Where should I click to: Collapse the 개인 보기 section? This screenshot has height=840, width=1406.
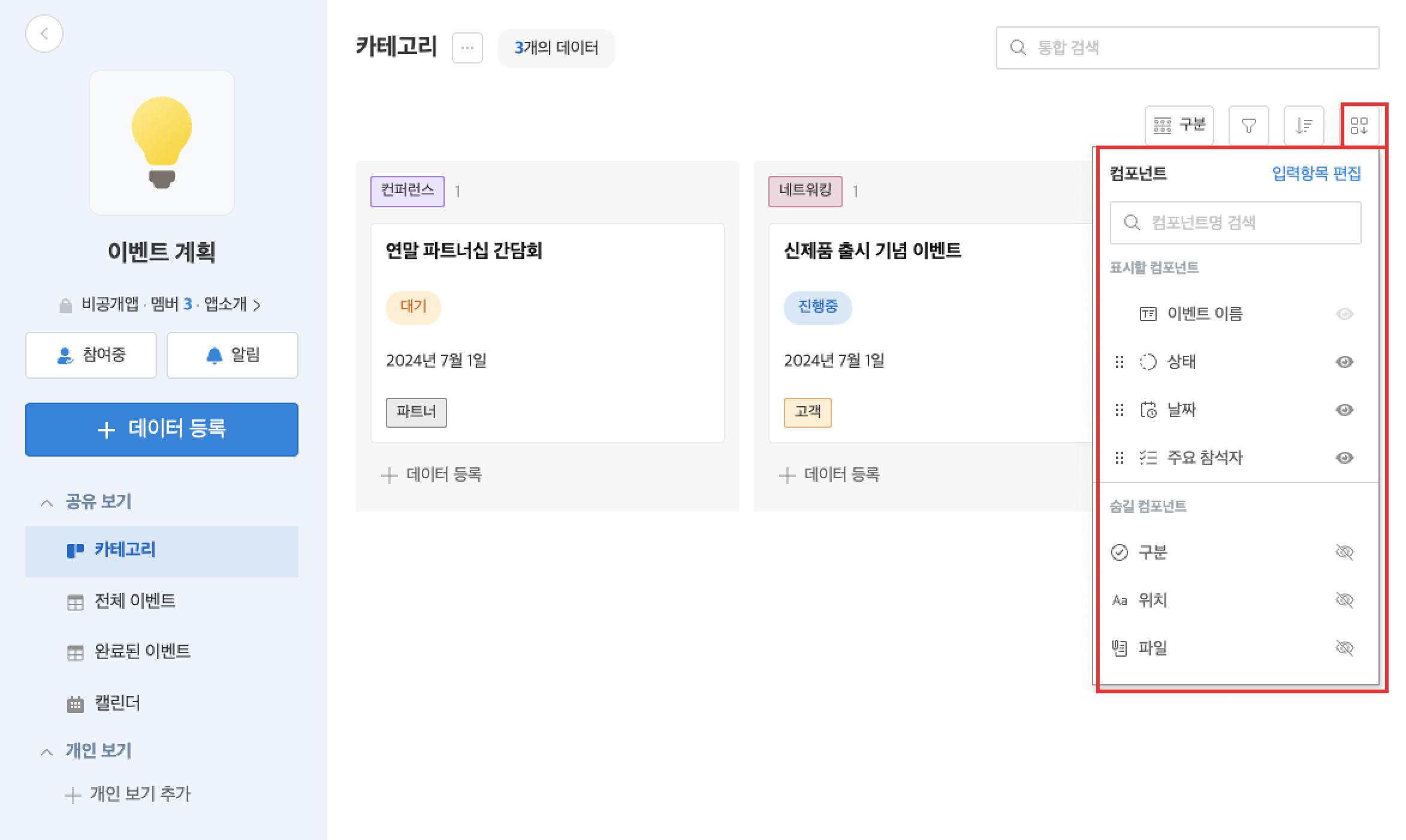point(47,751)
